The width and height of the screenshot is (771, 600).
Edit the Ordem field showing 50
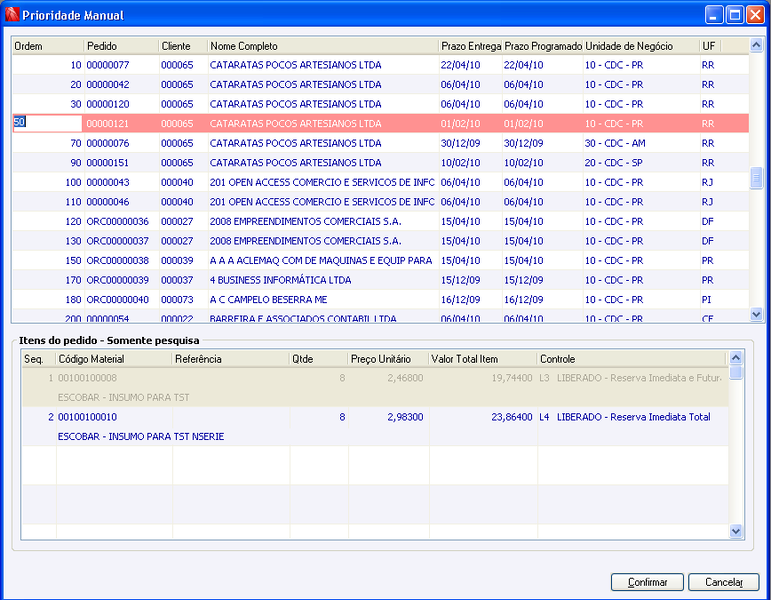coord(47,123)
